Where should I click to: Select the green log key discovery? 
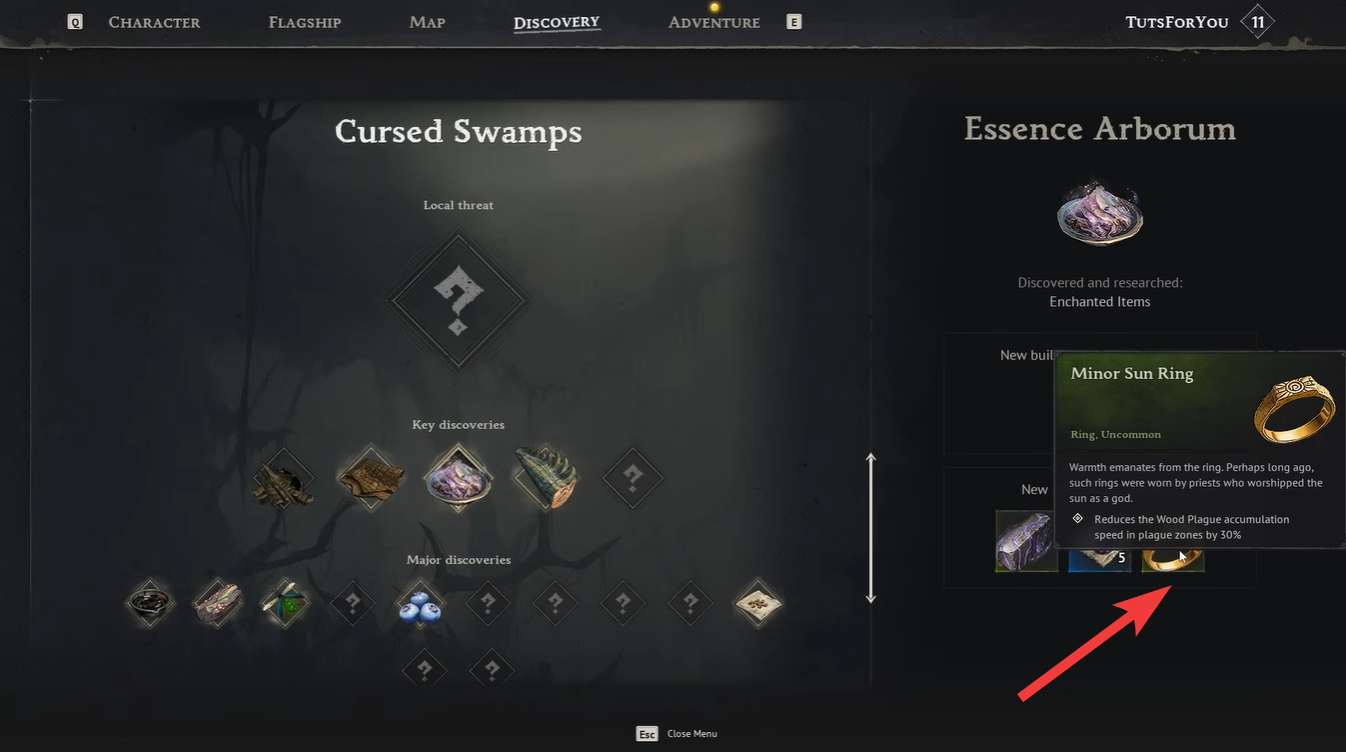click(x=546, y=479)
